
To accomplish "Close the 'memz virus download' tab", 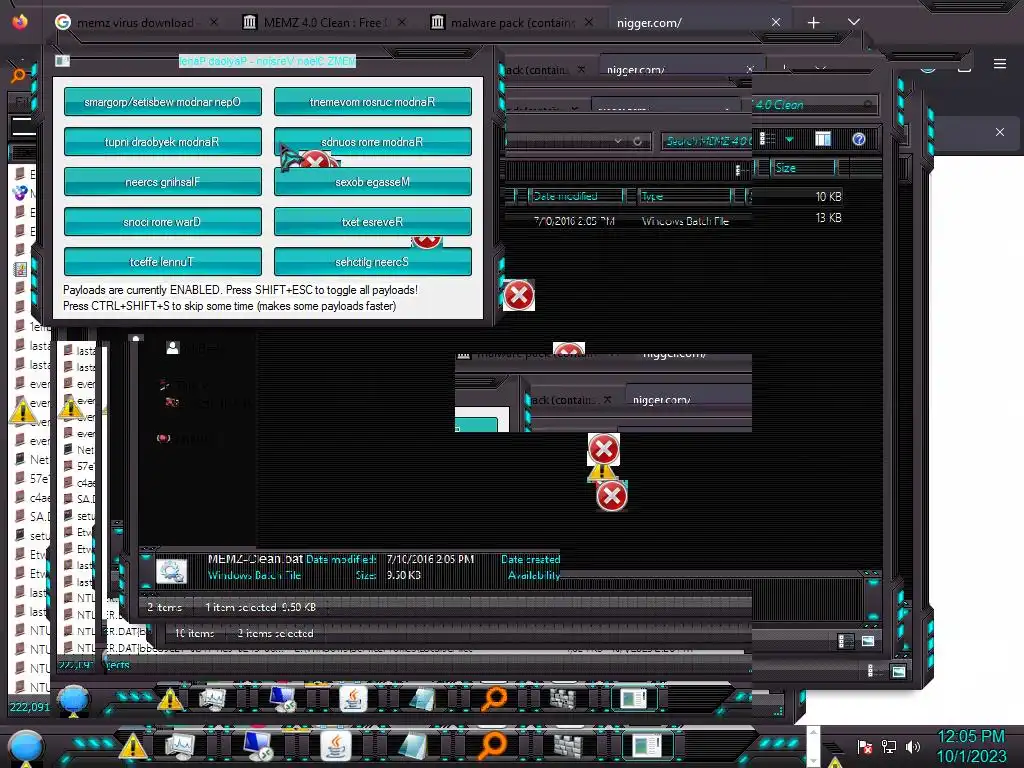I will point(214,22).
